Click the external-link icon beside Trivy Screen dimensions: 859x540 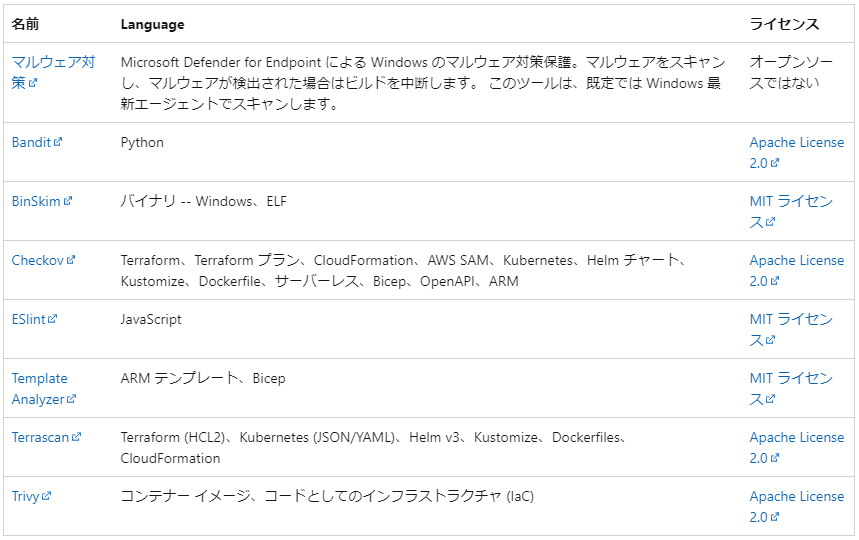point(46,496)
